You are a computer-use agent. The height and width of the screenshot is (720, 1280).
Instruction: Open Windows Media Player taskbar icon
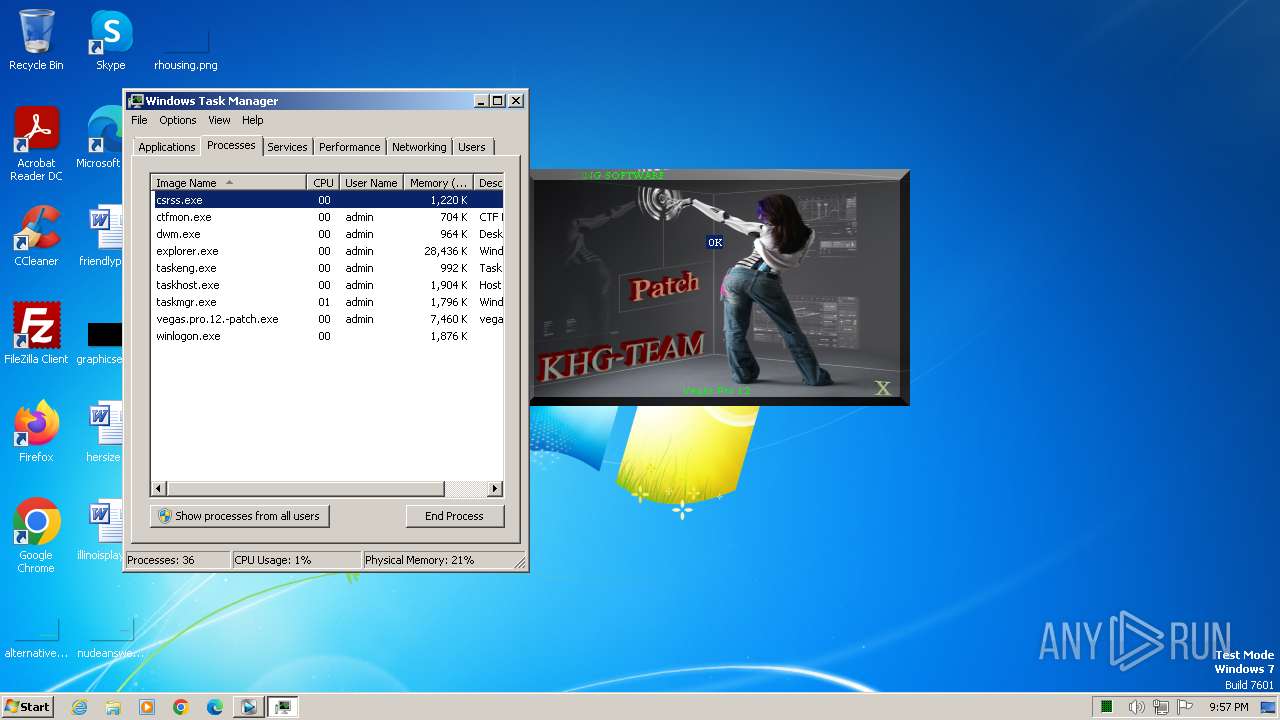(x=147, y=707)
